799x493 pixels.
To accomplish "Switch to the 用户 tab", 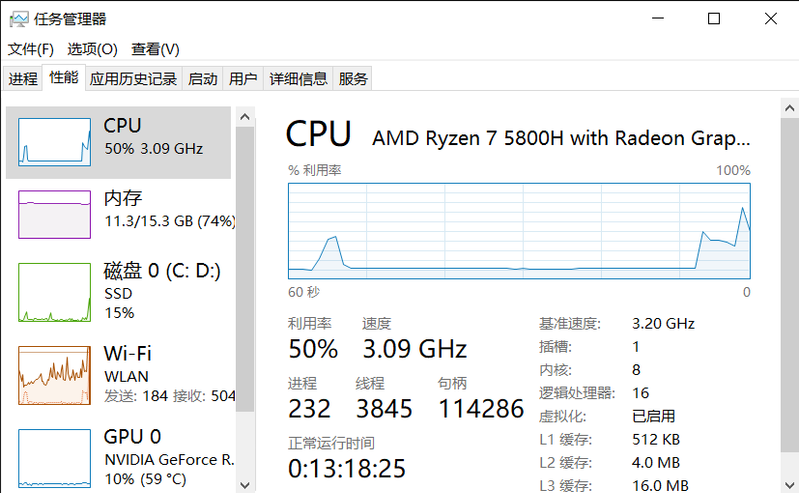I will tap(243, 79).
